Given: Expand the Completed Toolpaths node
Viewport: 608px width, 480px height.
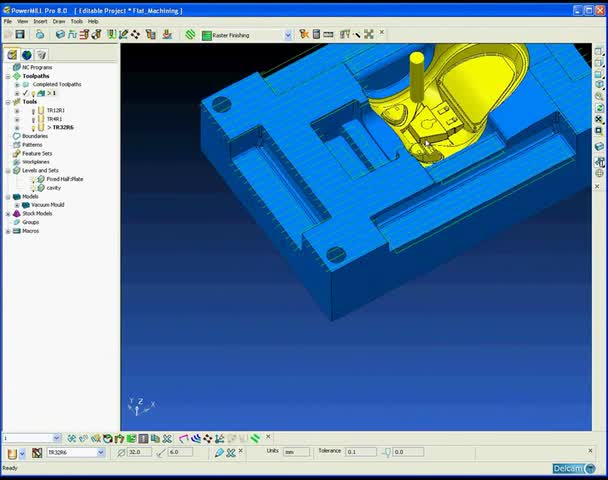Looking at the screenshot, I should 17,85.
